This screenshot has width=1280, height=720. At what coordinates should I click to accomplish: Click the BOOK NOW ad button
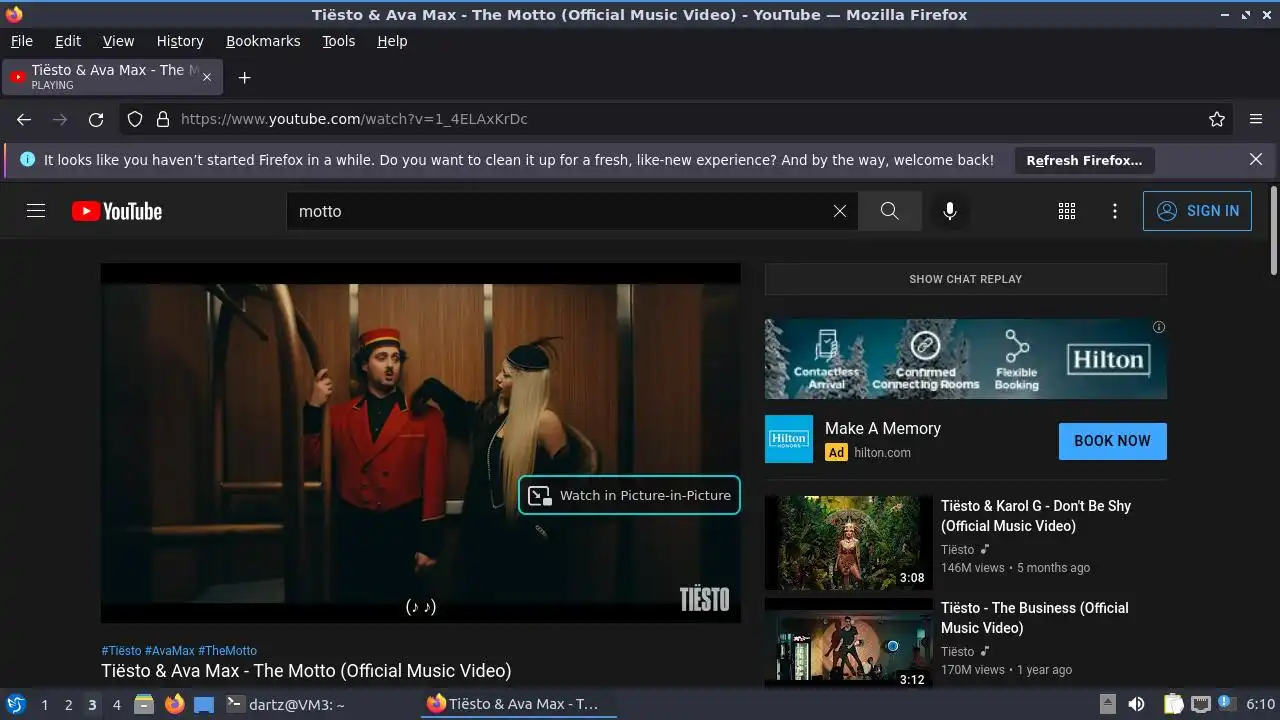point(1112,441)
